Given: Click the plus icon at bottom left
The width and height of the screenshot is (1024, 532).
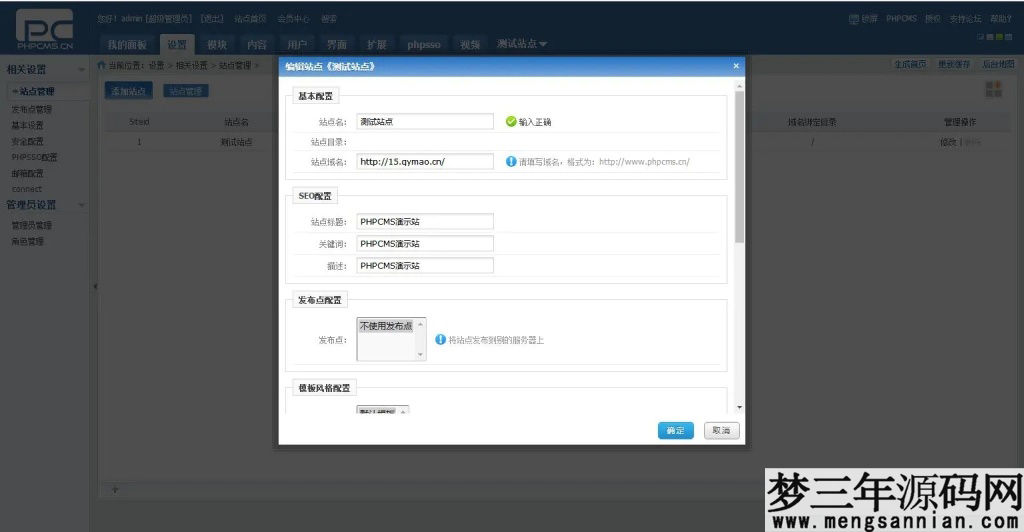Looking at the screenshot, I should 114,489.
